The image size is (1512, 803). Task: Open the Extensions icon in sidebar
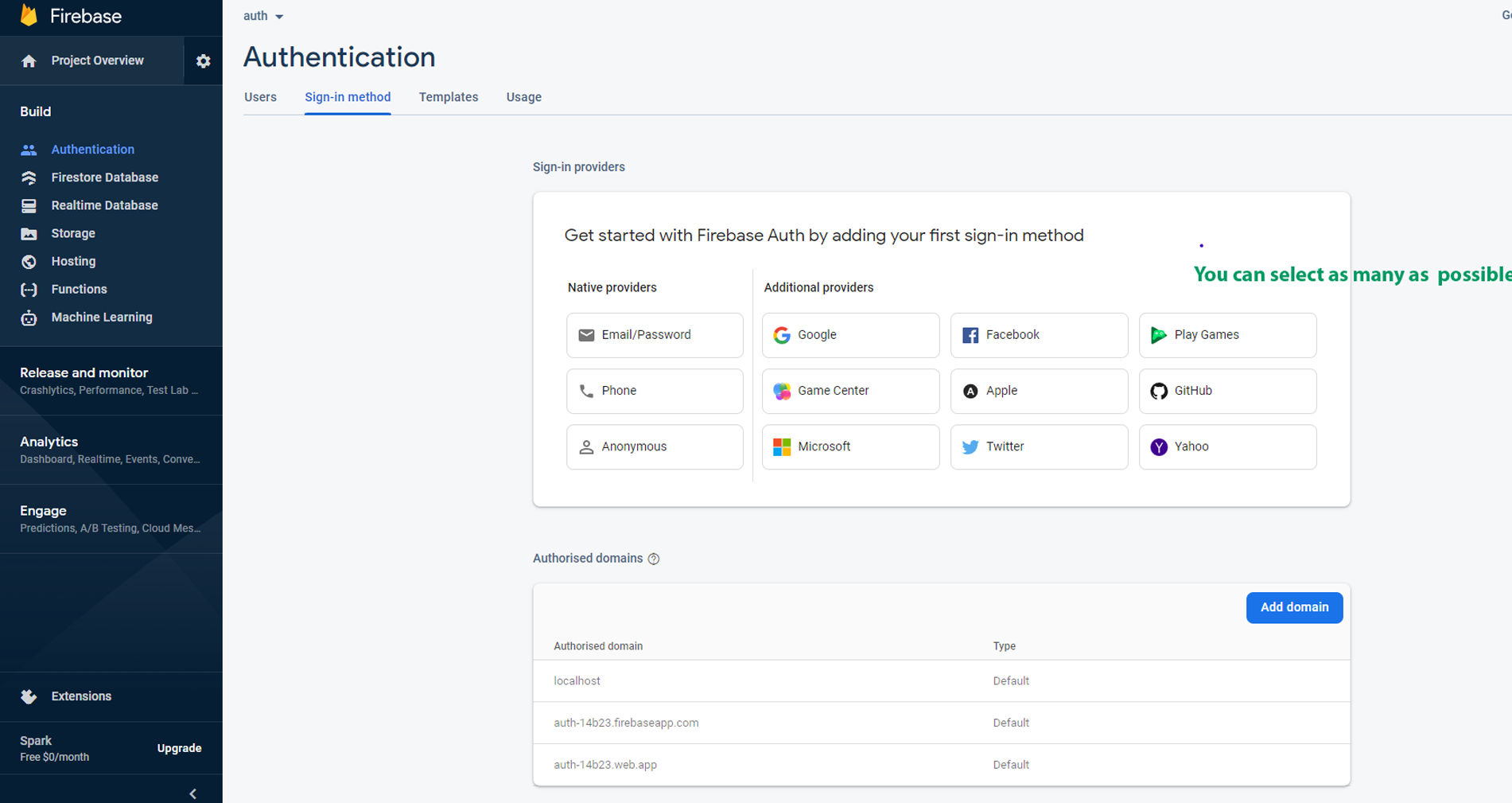29,696
